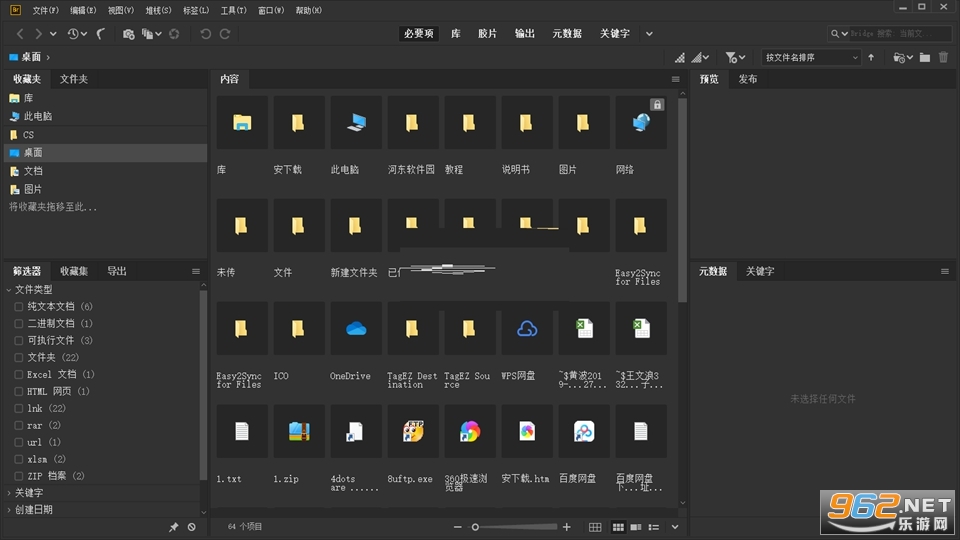The image size is (960, 540).
Task: Open the 工具(T) menu
Action: [233, 10]
